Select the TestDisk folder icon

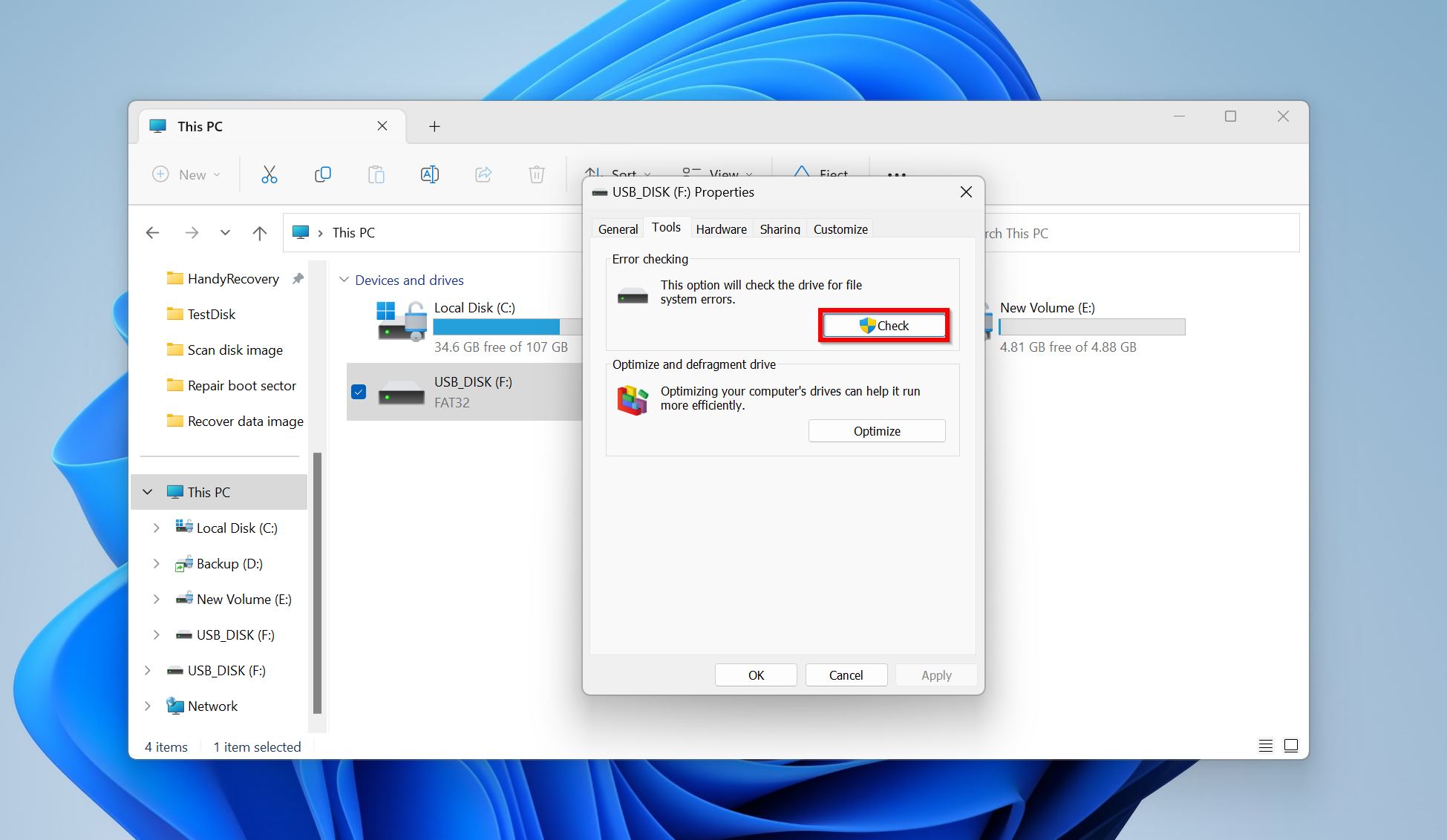173,314
